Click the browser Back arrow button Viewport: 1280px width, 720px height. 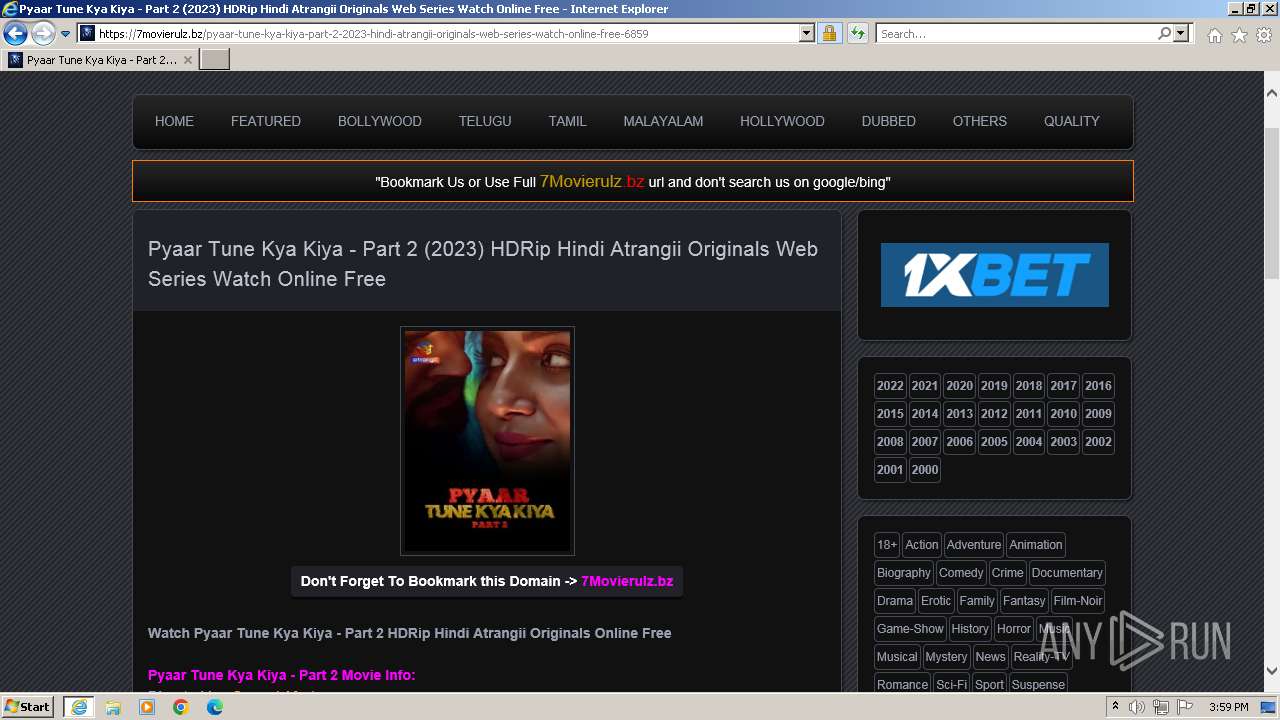coord(15,34)
